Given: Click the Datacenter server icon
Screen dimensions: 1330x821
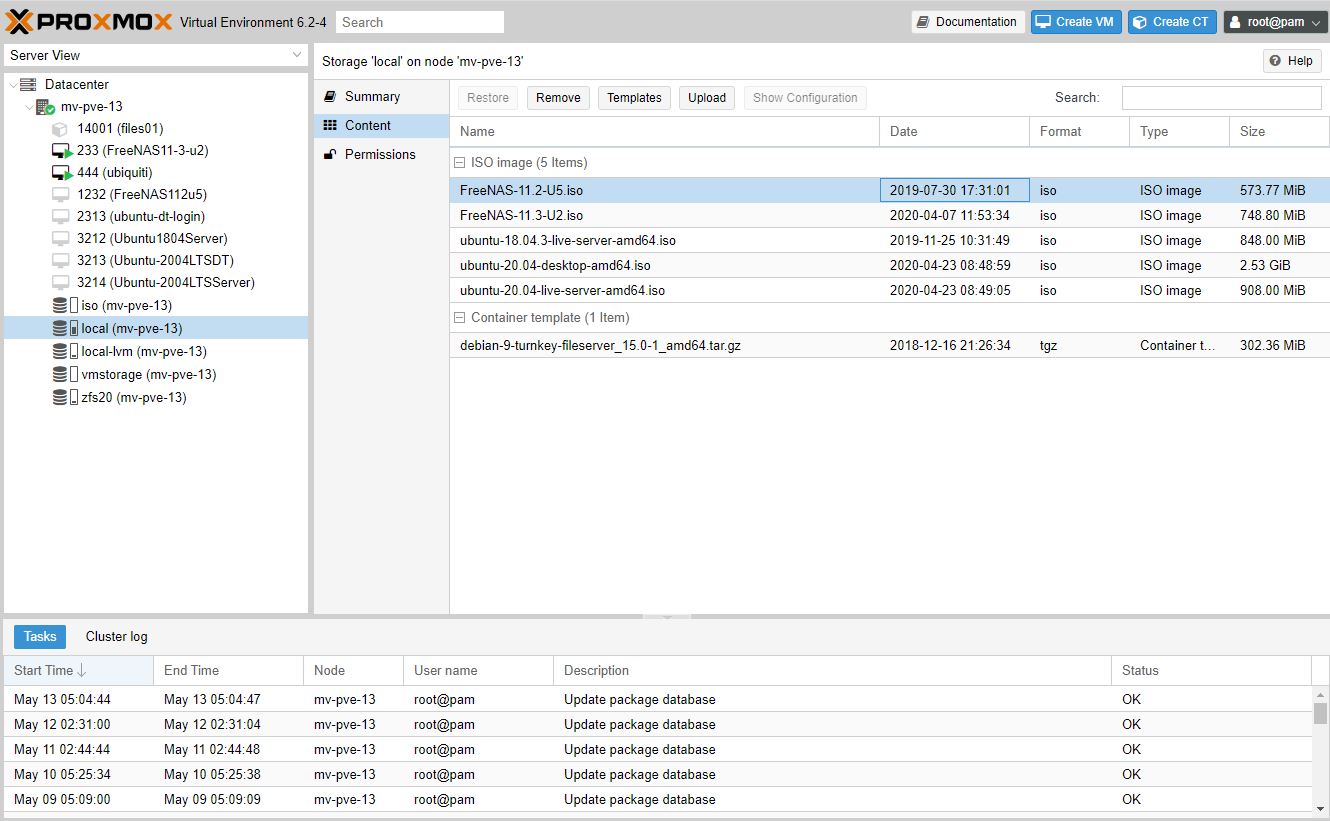Looking at the screenshot, I should pyautogui.click(x=28, y=85).
